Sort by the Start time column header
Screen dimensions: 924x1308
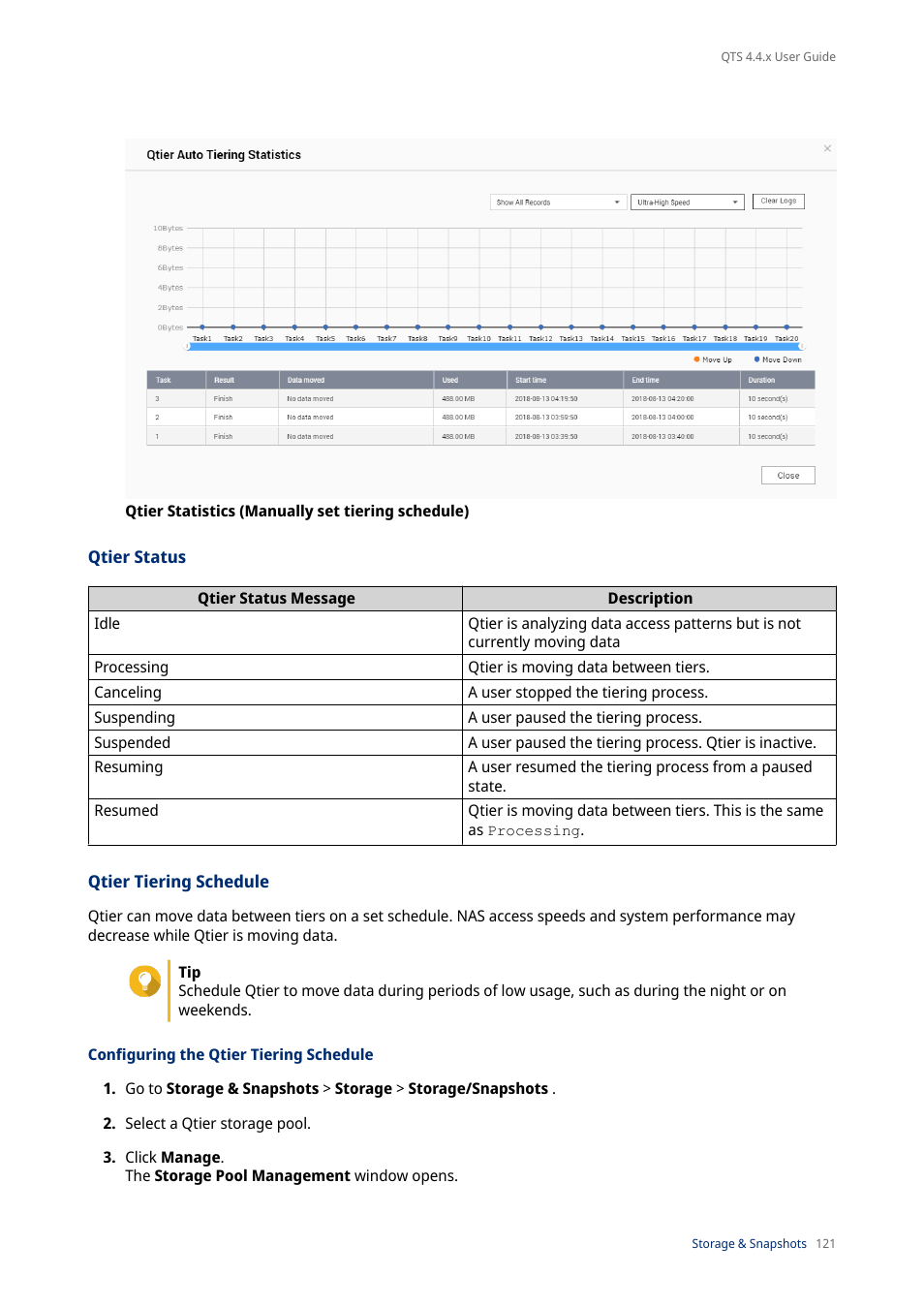coord(565,381)
